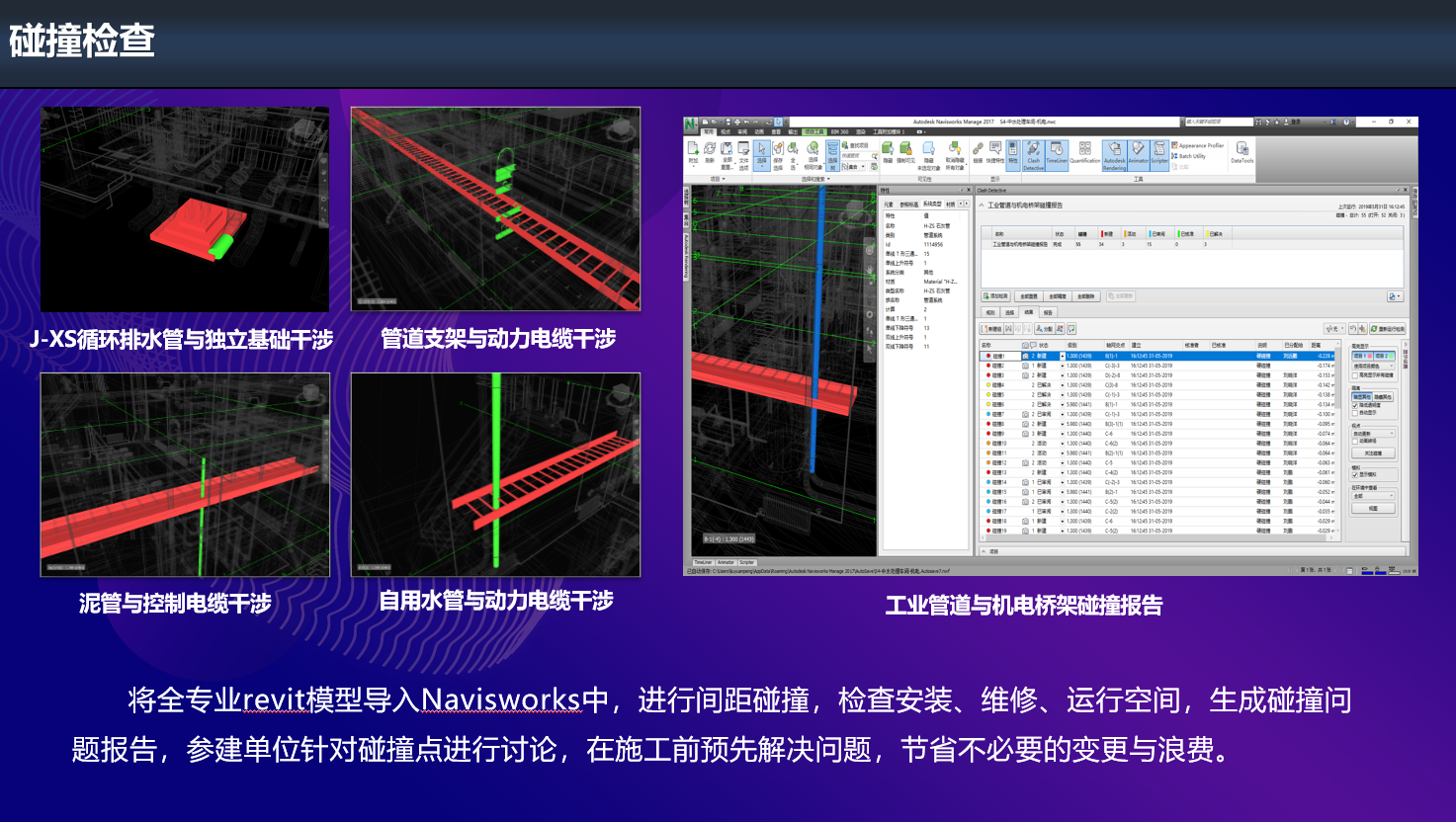Toggle 显示模拟 checkbox
The height and width of the screenshot is (822, 1456).
pyautogui.click(x=1355, y=475)
